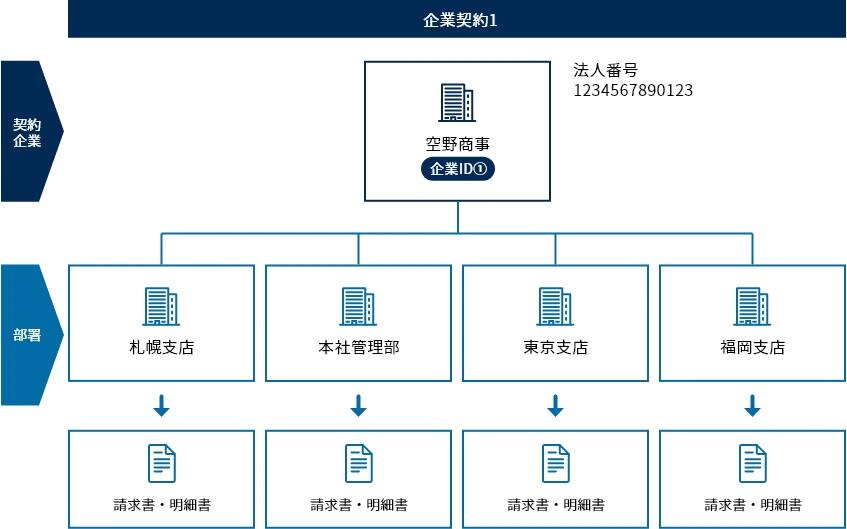The width and height of the screenshot is (847, 529).
Task: Click document icon under 本社管理部
Action: pos(358,463)
